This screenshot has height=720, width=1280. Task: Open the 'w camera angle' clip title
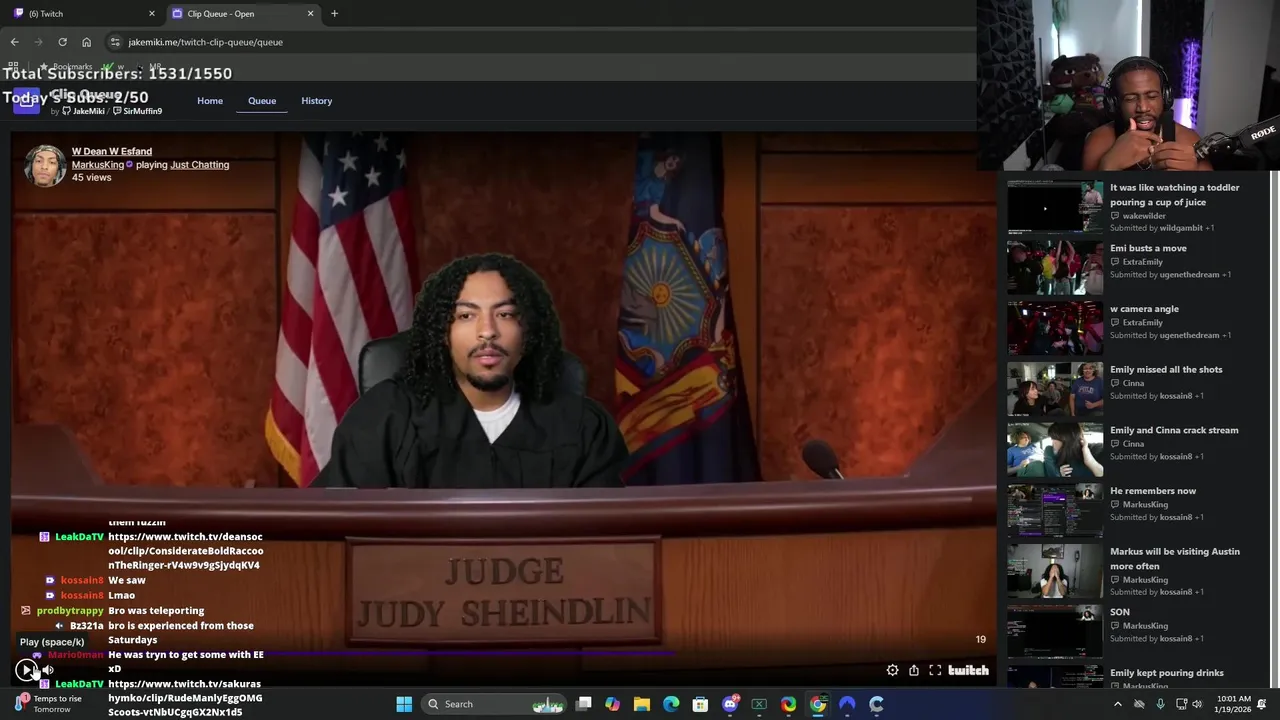pos(1144,309)
